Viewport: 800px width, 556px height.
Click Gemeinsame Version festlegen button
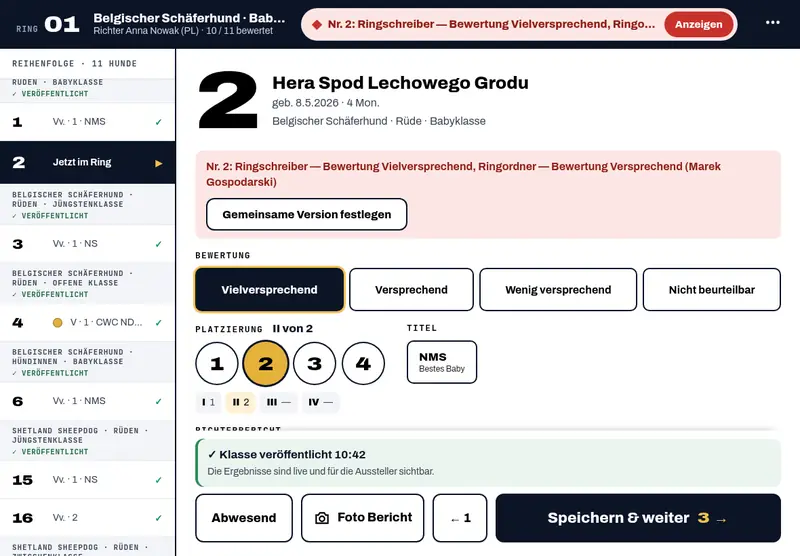307,214
